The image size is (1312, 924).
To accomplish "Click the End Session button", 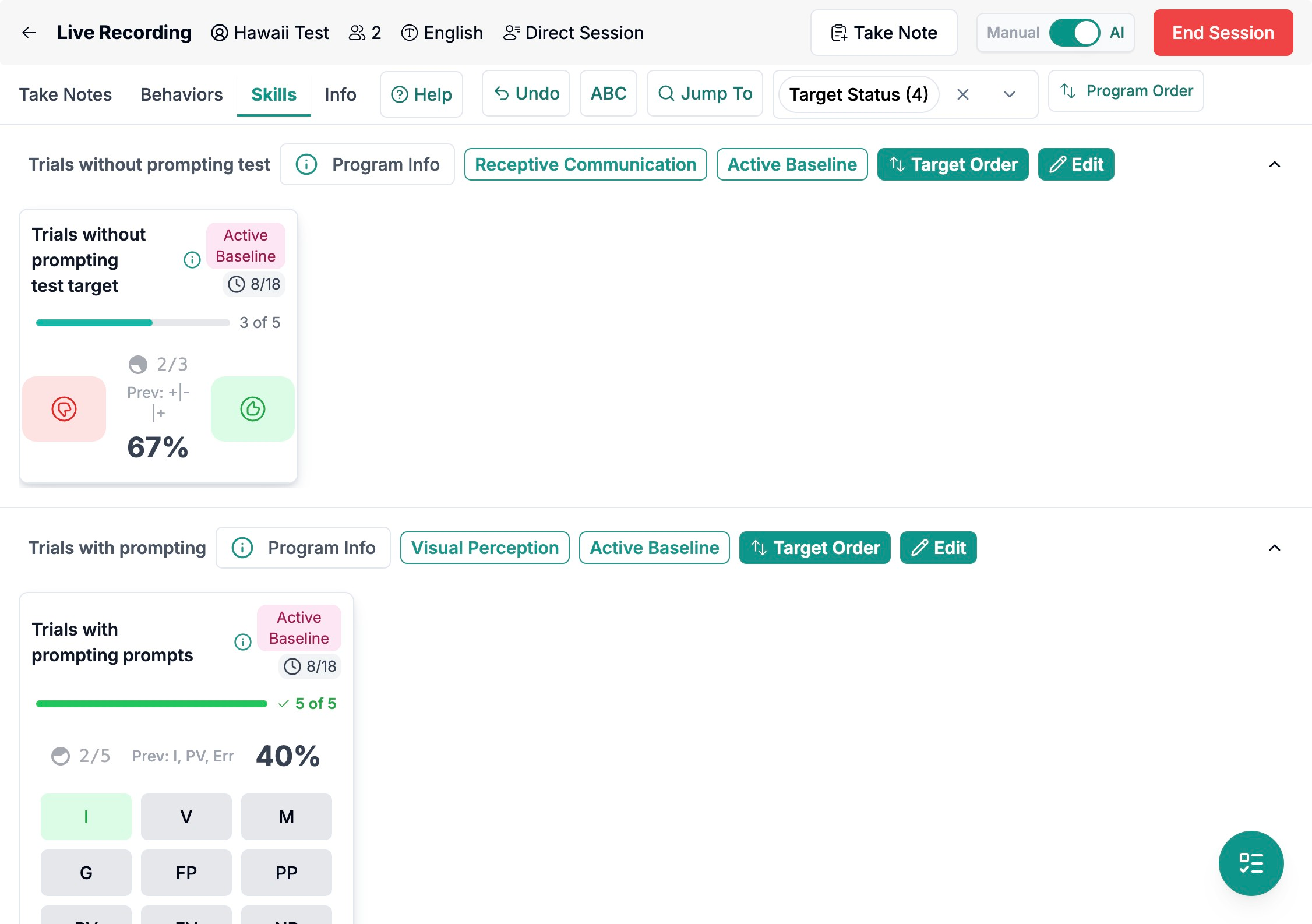I will coord(1223,33).
